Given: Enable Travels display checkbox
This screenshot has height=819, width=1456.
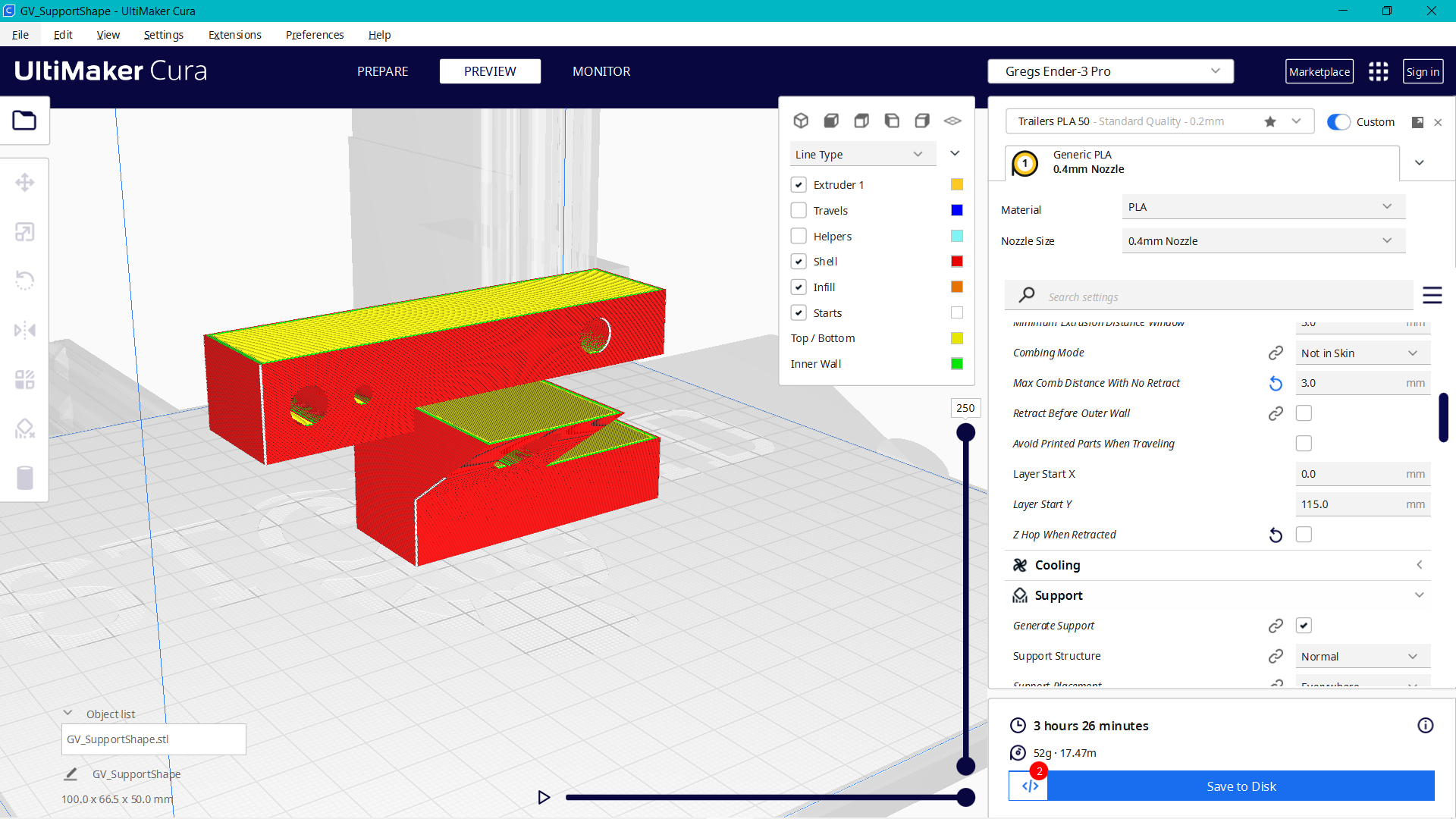Looking at the screenshot, I should tap(799, 210).
